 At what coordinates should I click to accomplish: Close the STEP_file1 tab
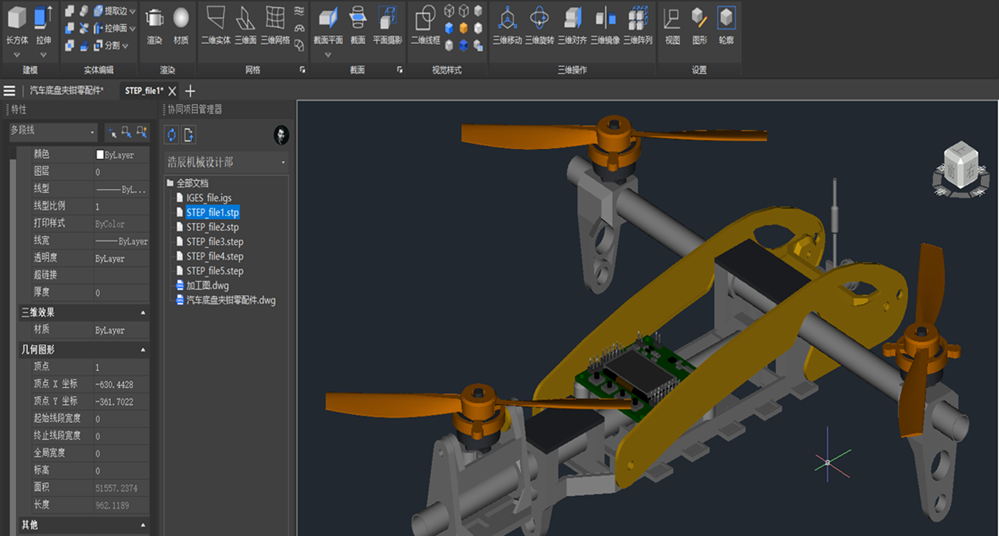pos(172,91)
